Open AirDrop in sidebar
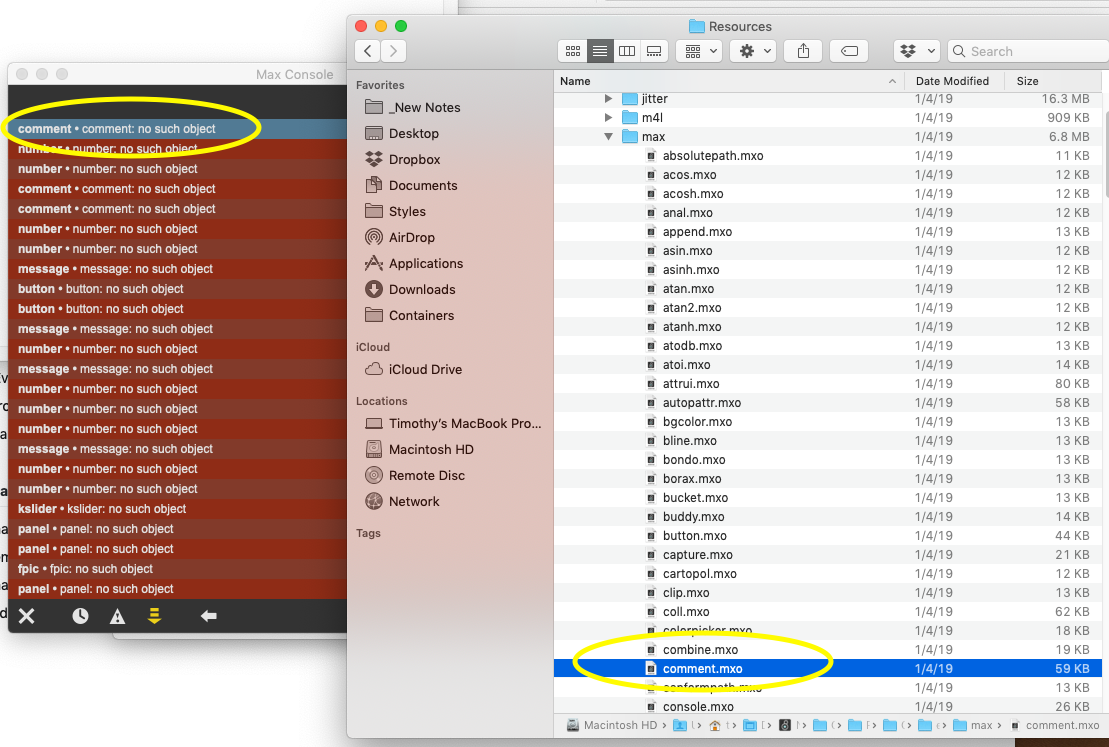The width and height of the screenshot is (1109, 747). [400, 238]
